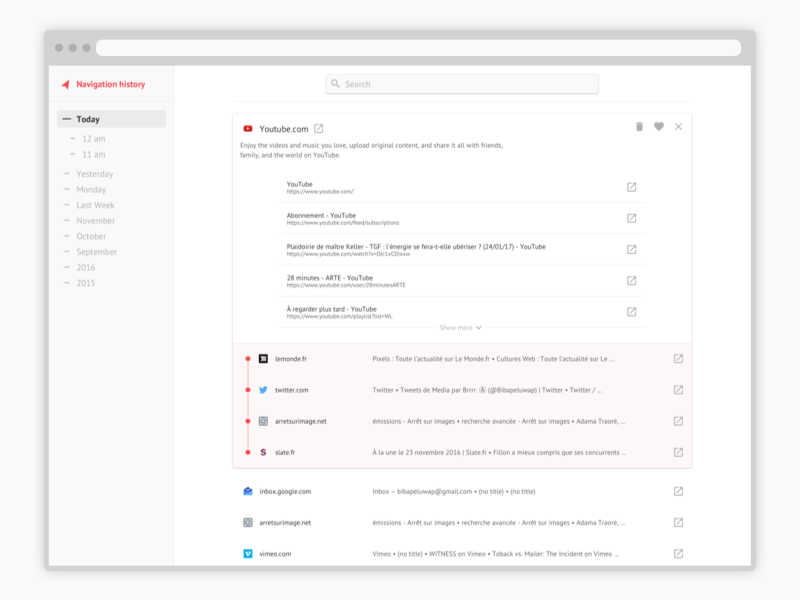Click the red Navigation history arrow logo
The height and width of the screenshot is (600, 800).
(x=66, y=84)
